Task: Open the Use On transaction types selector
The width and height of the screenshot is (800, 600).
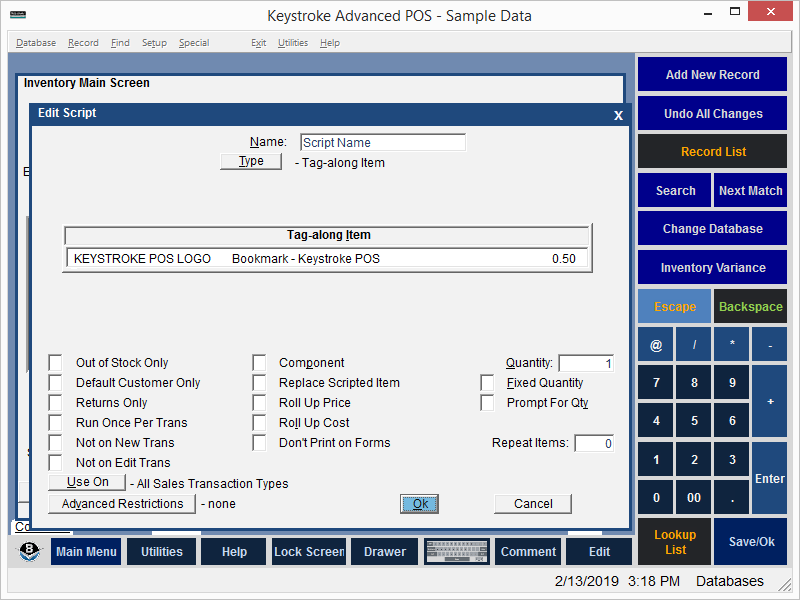Action: (x=88, y=483)
